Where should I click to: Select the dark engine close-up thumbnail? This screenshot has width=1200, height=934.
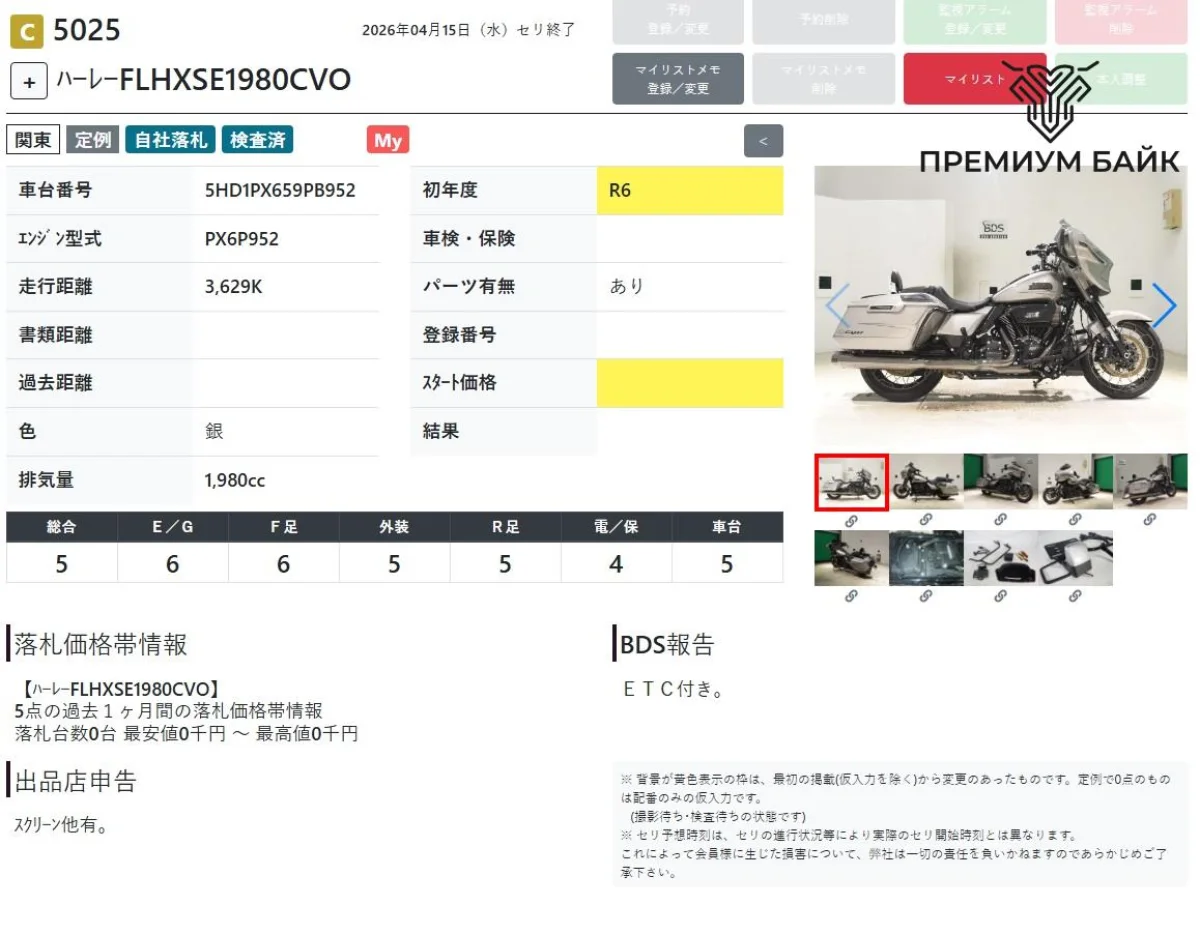[x=926, y=558]
